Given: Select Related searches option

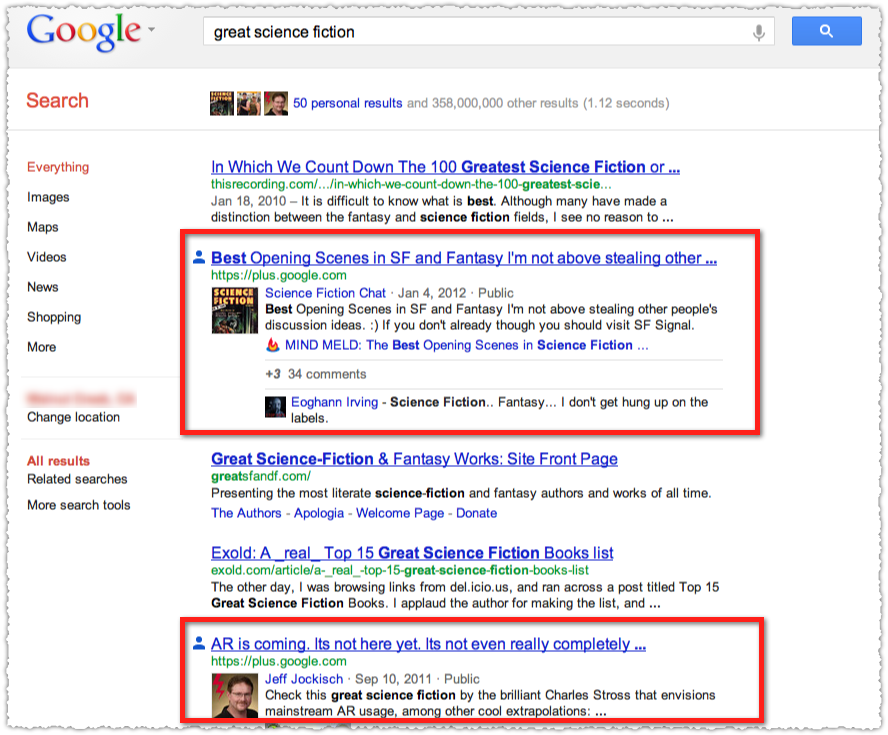Looking at the screenshot, I should pos(77,479).
